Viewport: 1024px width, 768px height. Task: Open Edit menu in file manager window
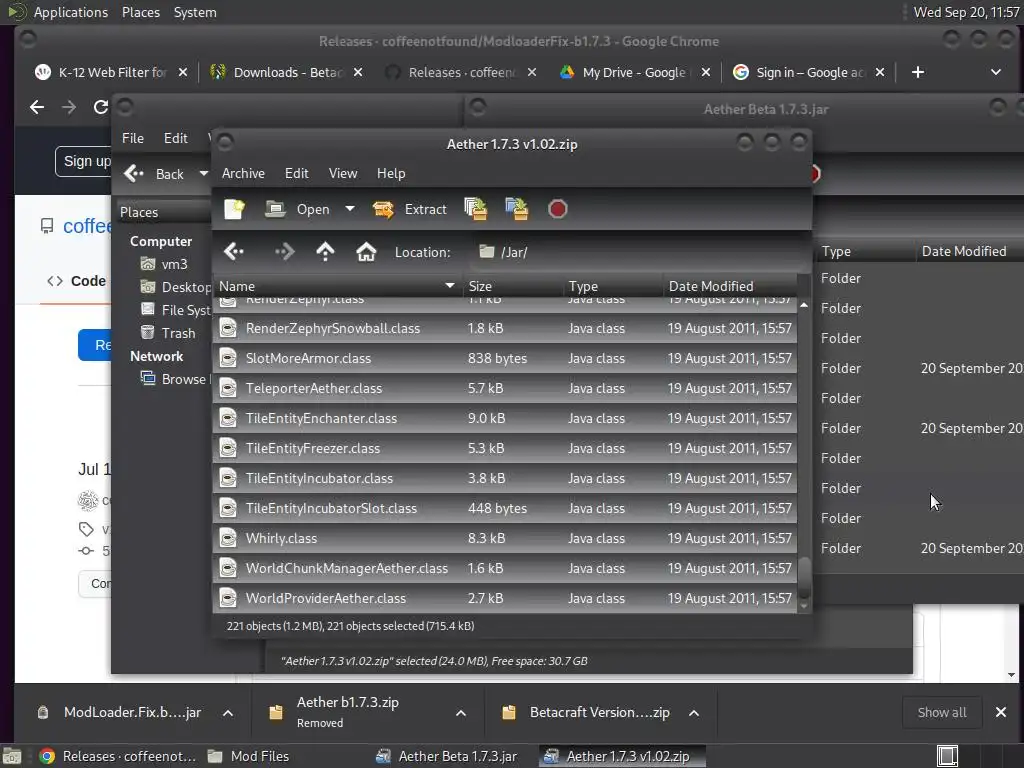[x=175, y=138]
